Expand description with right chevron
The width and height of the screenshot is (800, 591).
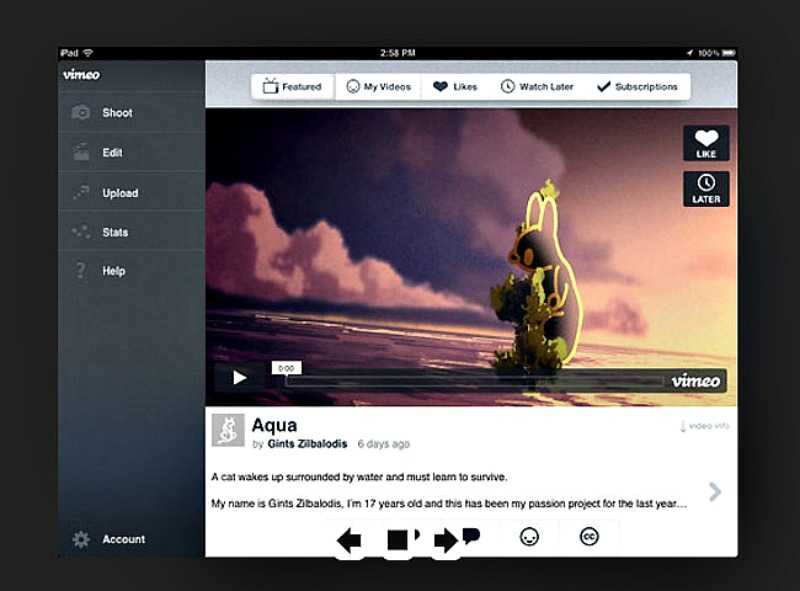tap(714, 491)
